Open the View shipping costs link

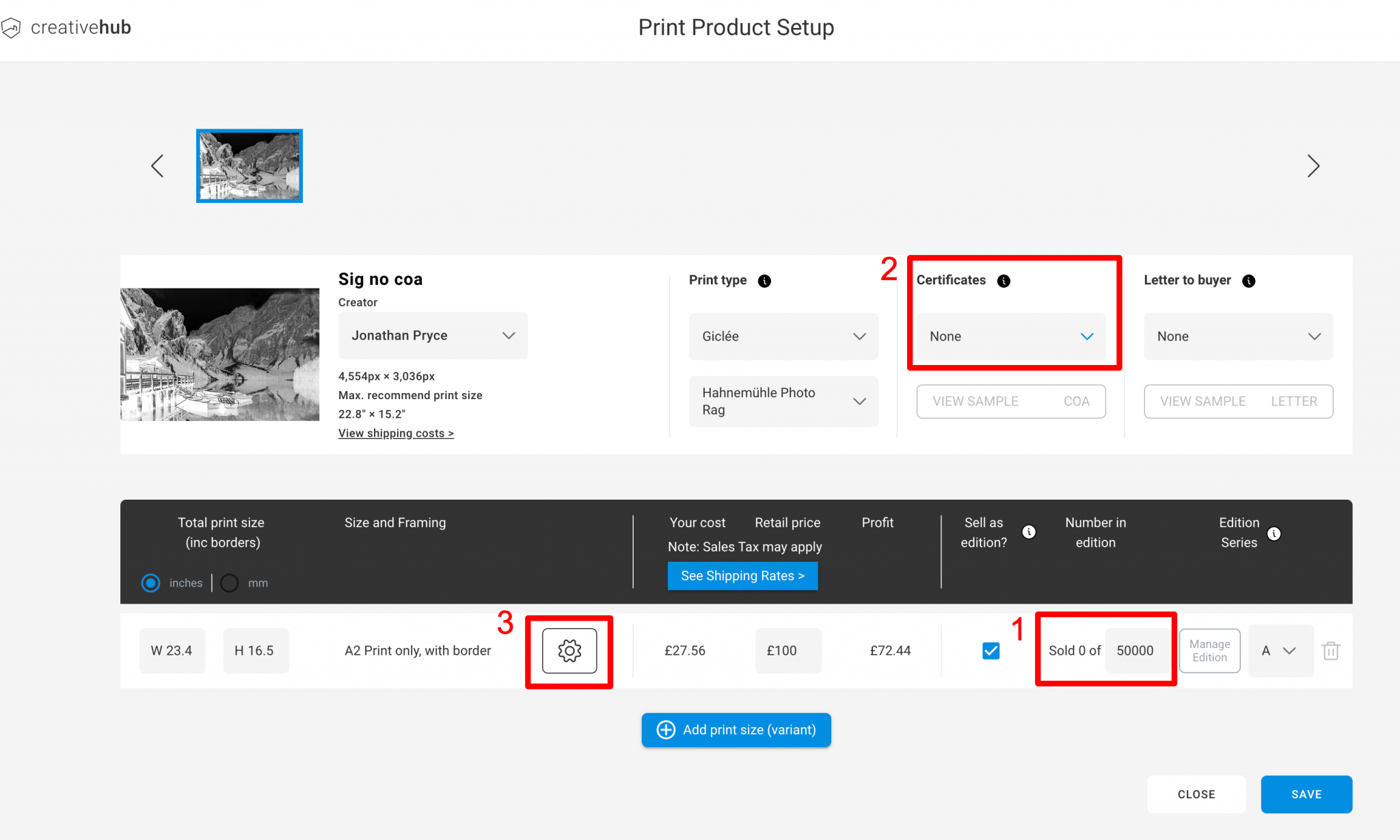(396, 433)
